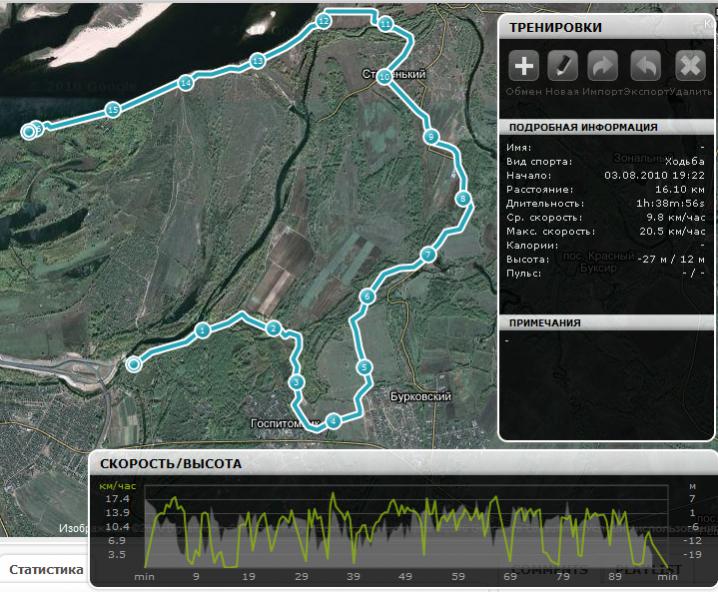Collapse the Подробная информация section
Screen dimensions: 718x592
(x=607, y=127)
